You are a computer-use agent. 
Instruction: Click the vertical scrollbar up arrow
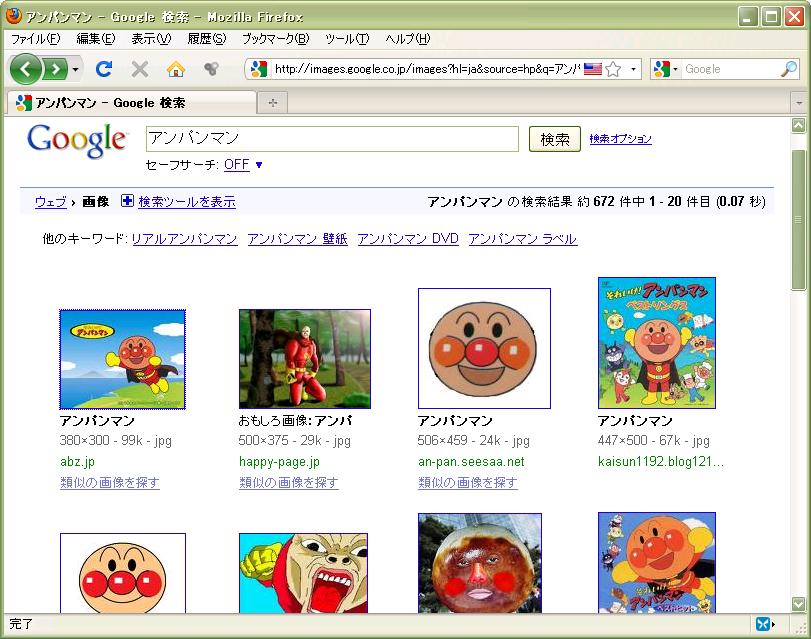[799, 125]
